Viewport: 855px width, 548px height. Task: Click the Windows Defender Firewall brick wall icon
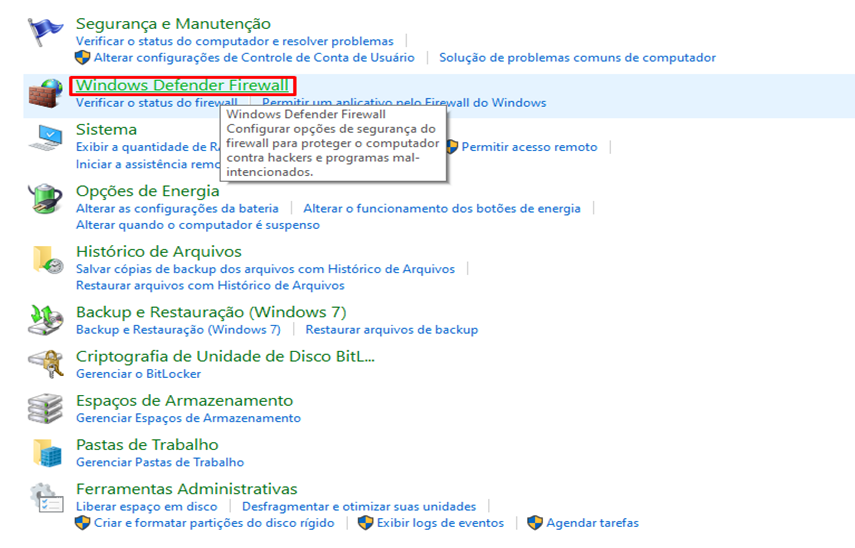click(x=45, y=93)
